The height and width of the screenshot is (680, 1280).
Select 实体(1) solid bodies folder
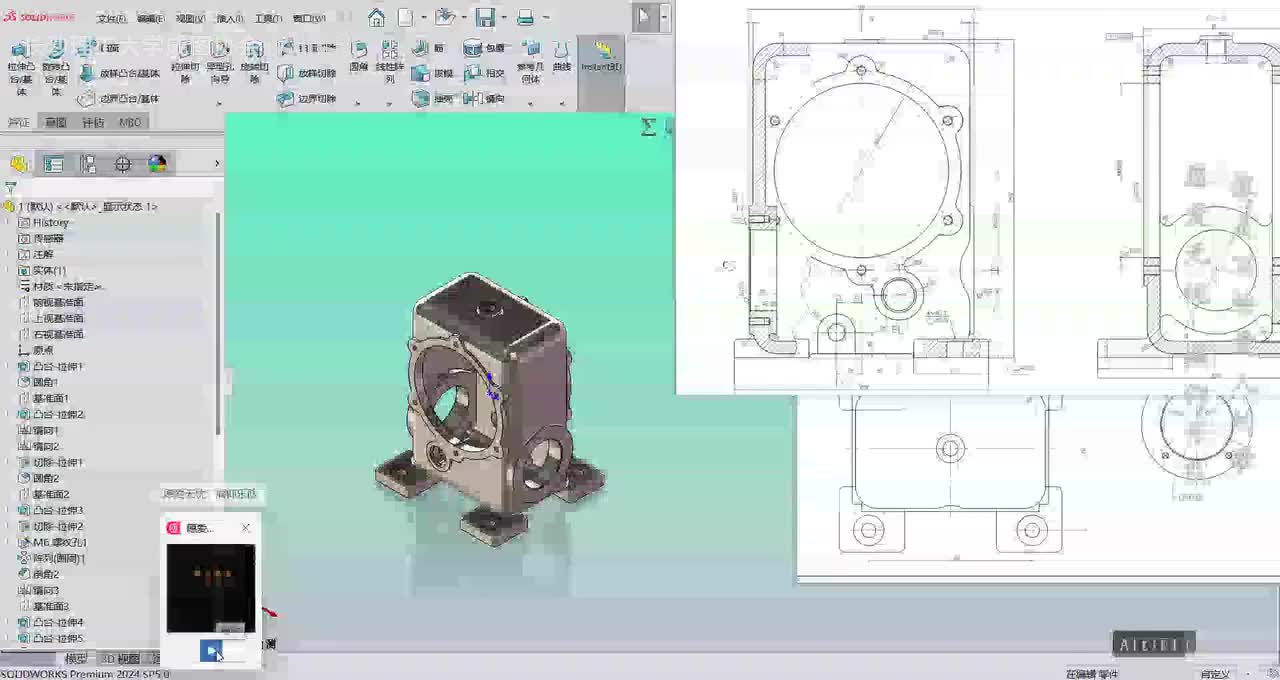click(49, 270)
